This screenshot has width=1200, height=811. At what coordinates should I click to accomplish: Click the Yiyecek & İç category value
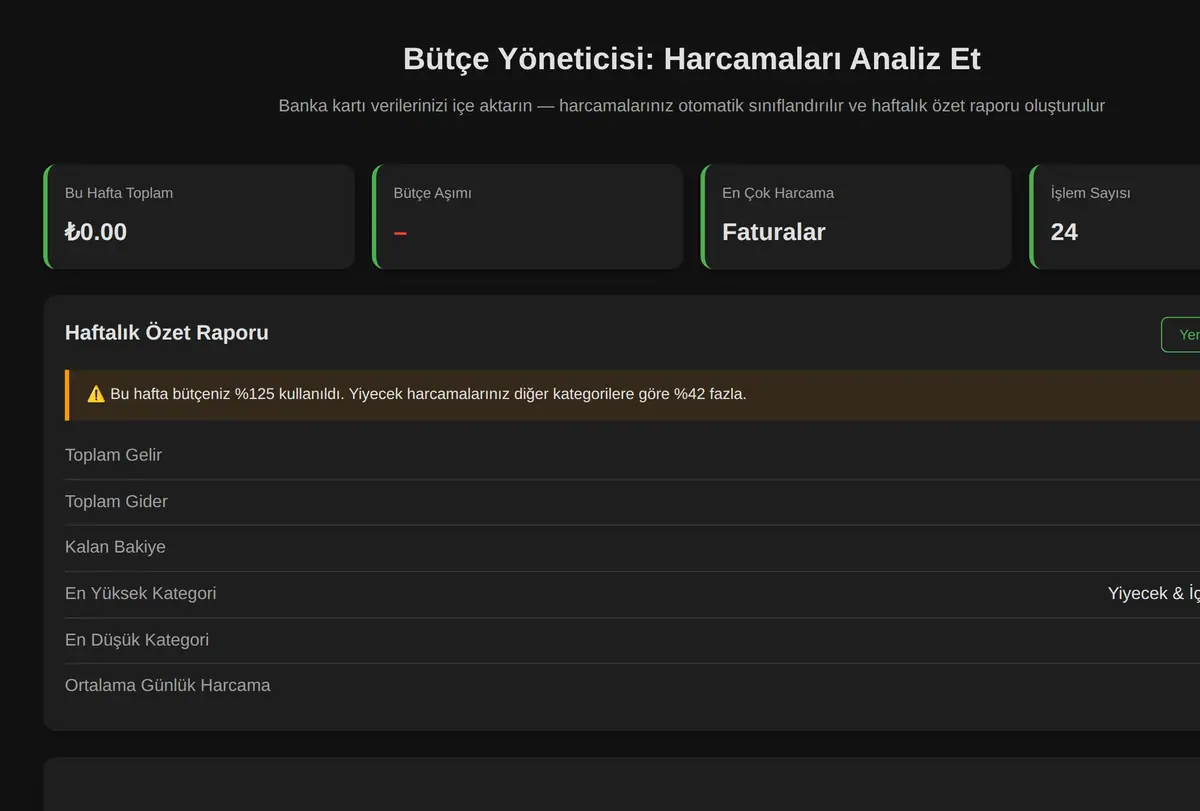point(1154,593)
